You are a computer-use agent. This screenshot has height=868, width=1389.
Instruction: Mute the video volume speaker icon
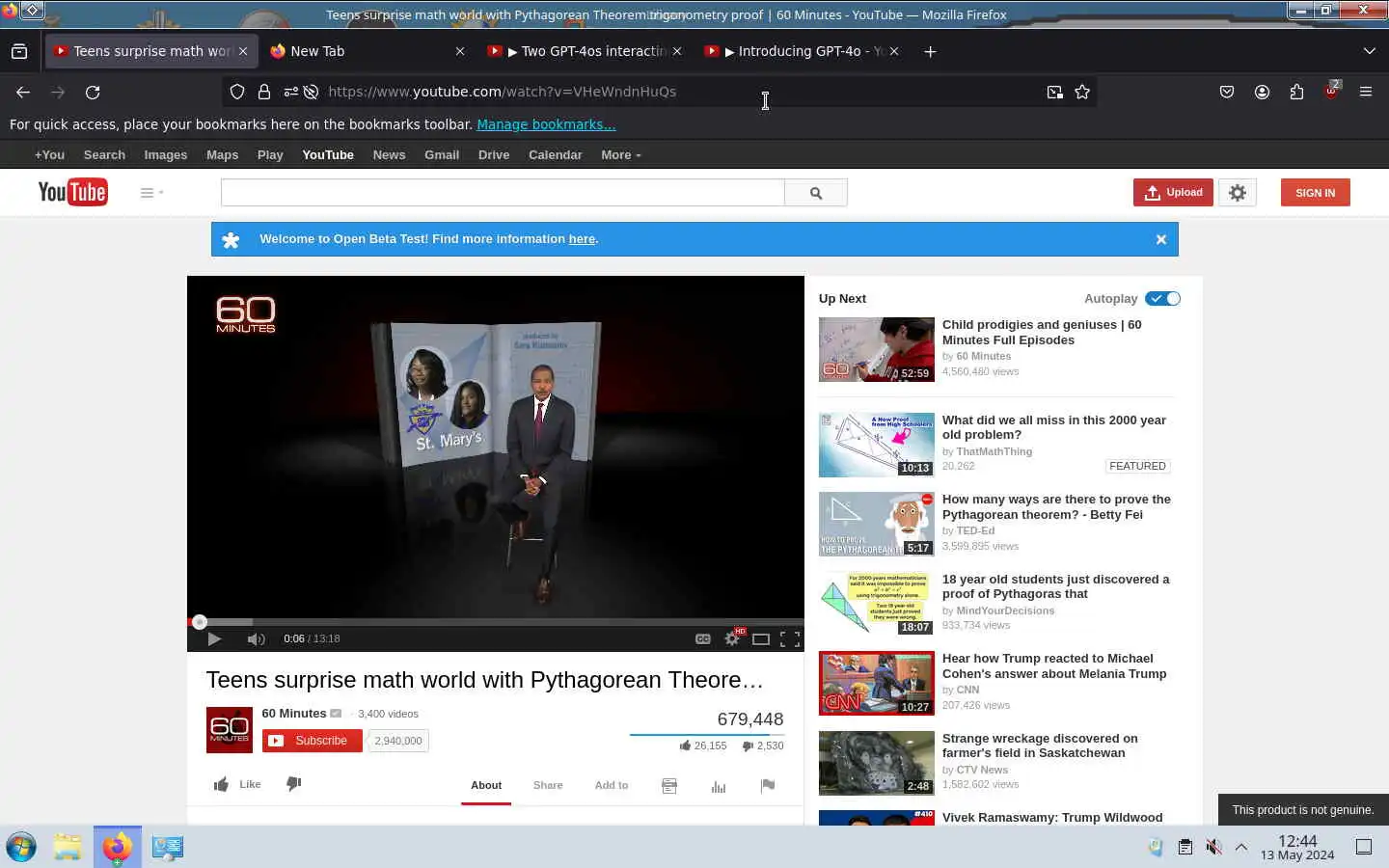click(x=256, y=638)
